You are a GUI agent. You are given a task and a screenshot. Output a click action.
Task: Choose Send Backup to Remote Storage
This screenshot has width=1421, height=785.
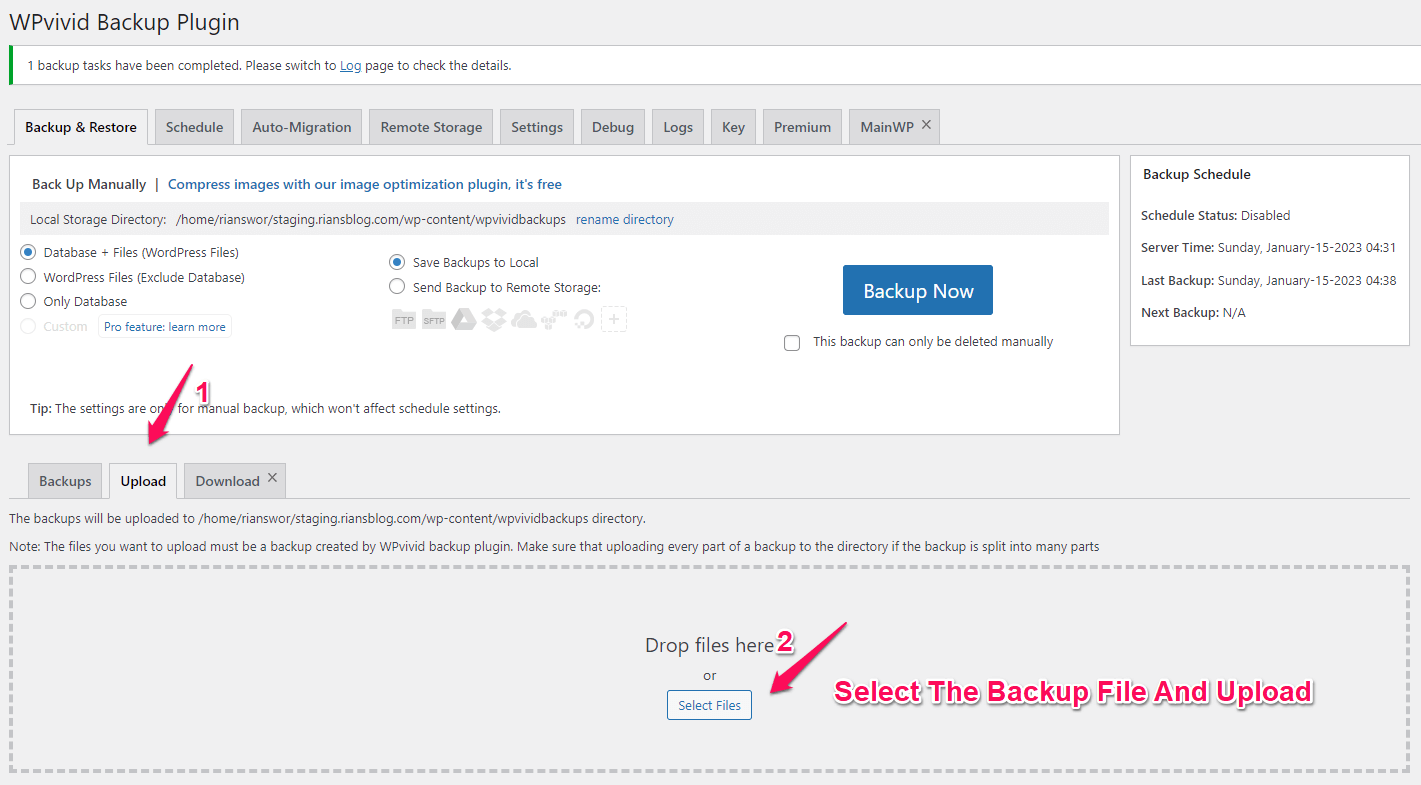[397, 287]
